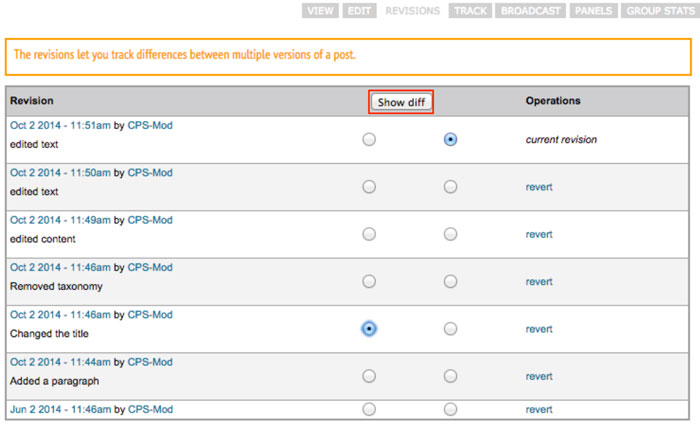Open the Oct 2 2014 11:51am revision link
Image resolution: width=700 pixels, height=428 pixels.
(x=60, y=126)
